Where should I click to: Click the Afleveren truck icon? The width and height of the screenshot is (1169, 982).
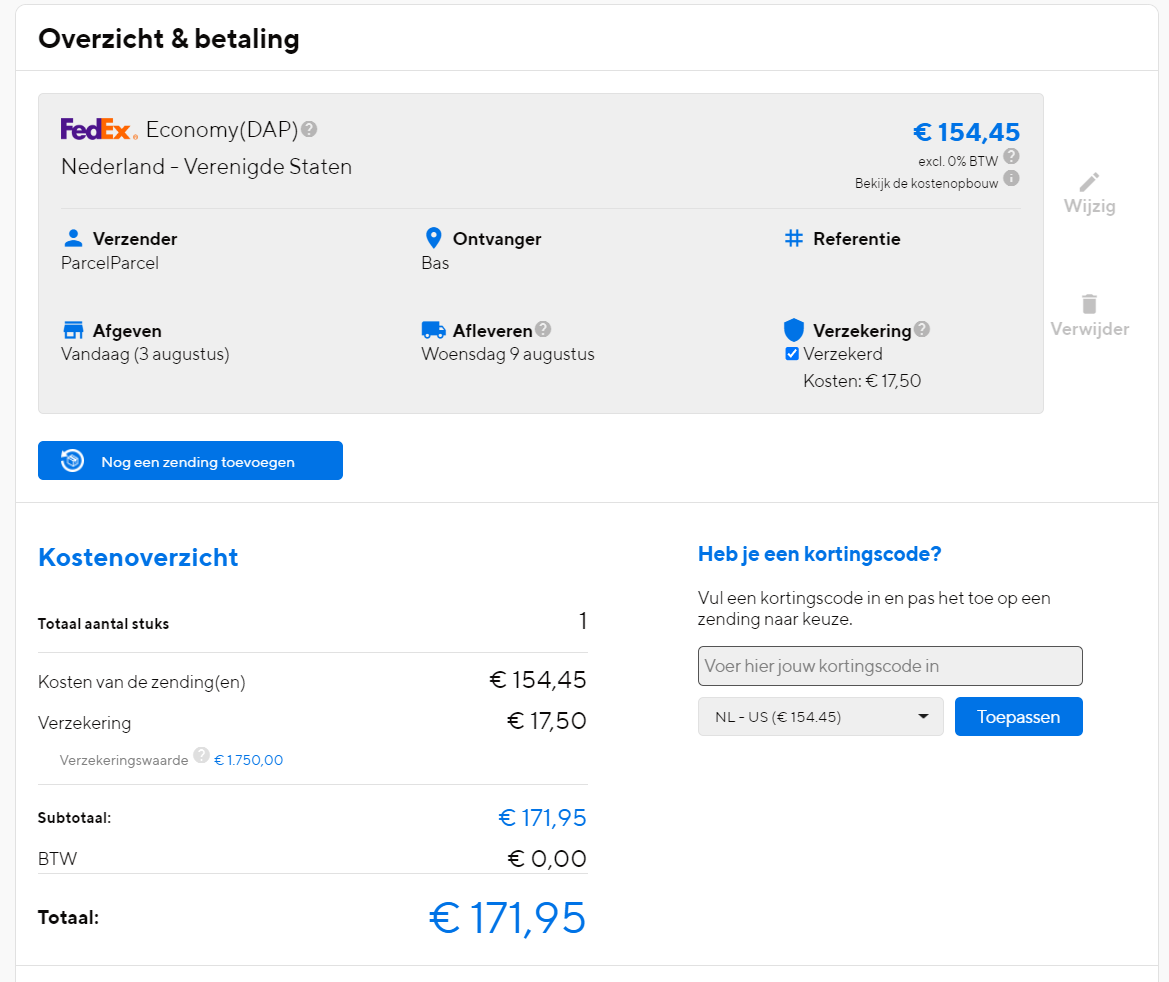click(433, 330)
